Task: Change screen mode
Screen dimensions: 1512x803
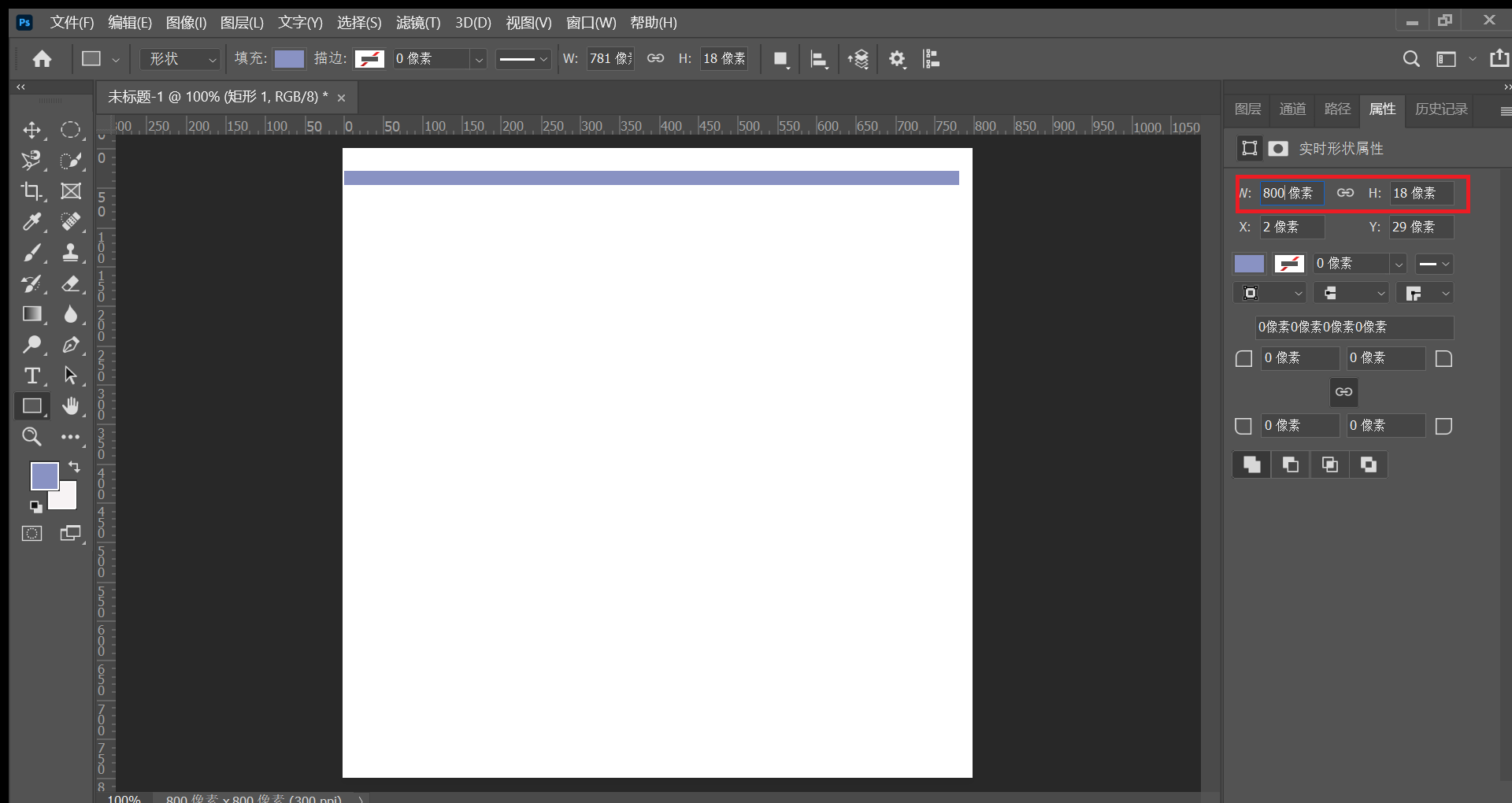Action: [x=71, y=534]
